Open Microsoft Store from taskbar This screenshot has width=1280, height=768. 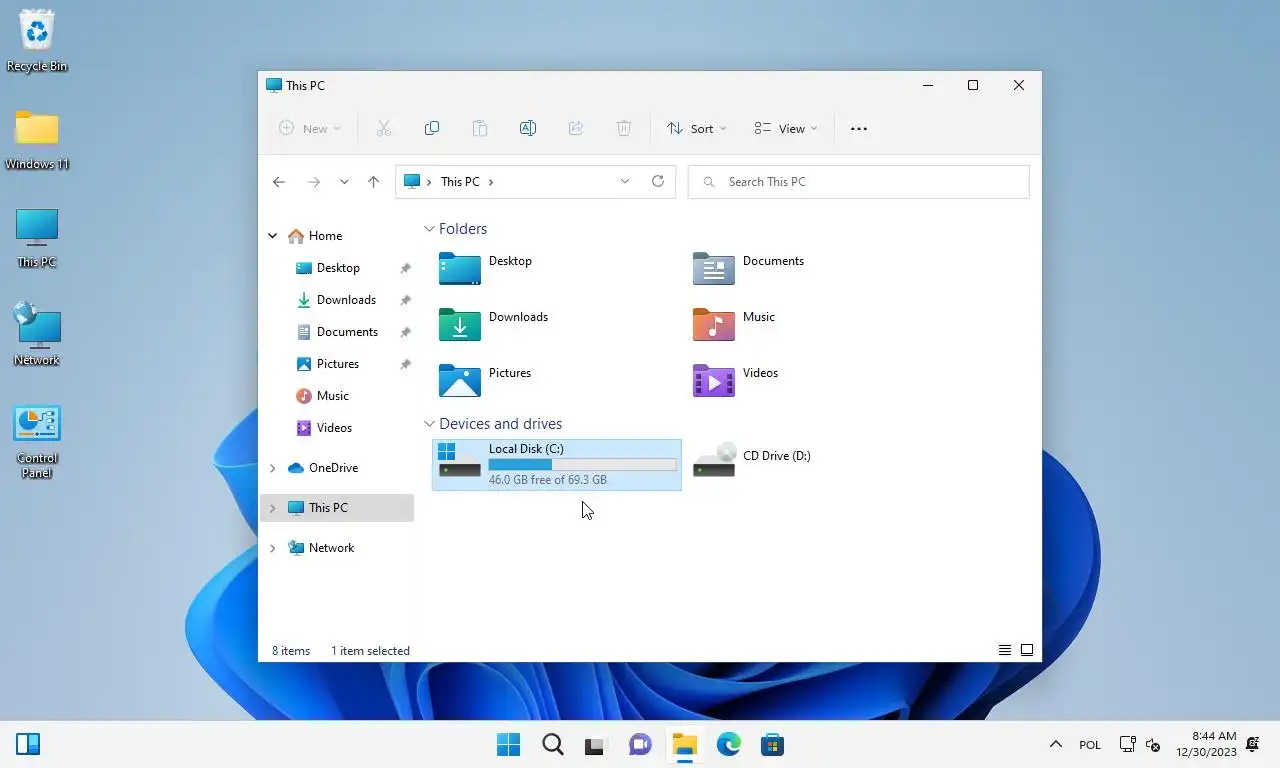coord(772,745)
